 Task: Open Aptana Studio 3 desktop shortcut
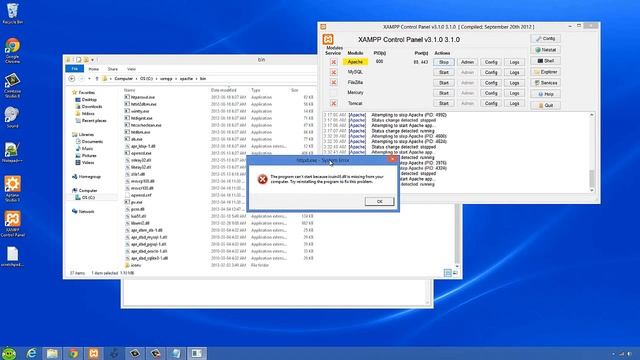click(x=12, y=189)
